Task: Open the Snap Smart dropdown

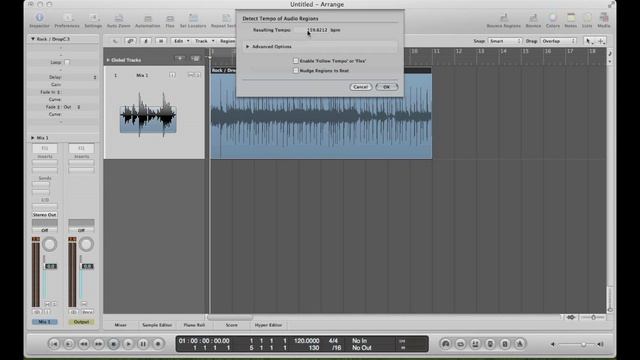Action: [x=505, y=41]
